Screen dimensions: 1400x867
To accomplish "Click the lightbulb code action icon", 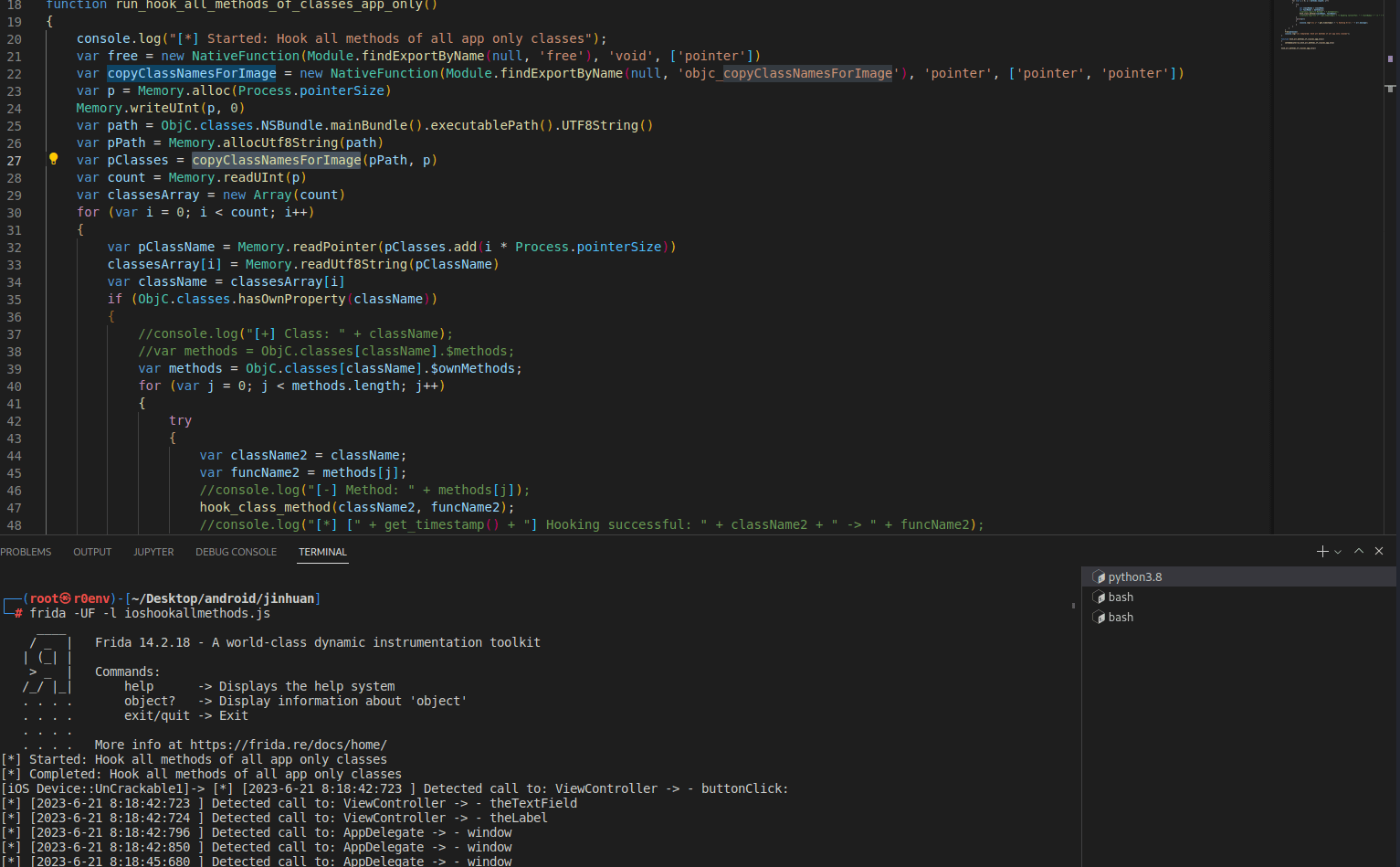I will click(53, 159).
